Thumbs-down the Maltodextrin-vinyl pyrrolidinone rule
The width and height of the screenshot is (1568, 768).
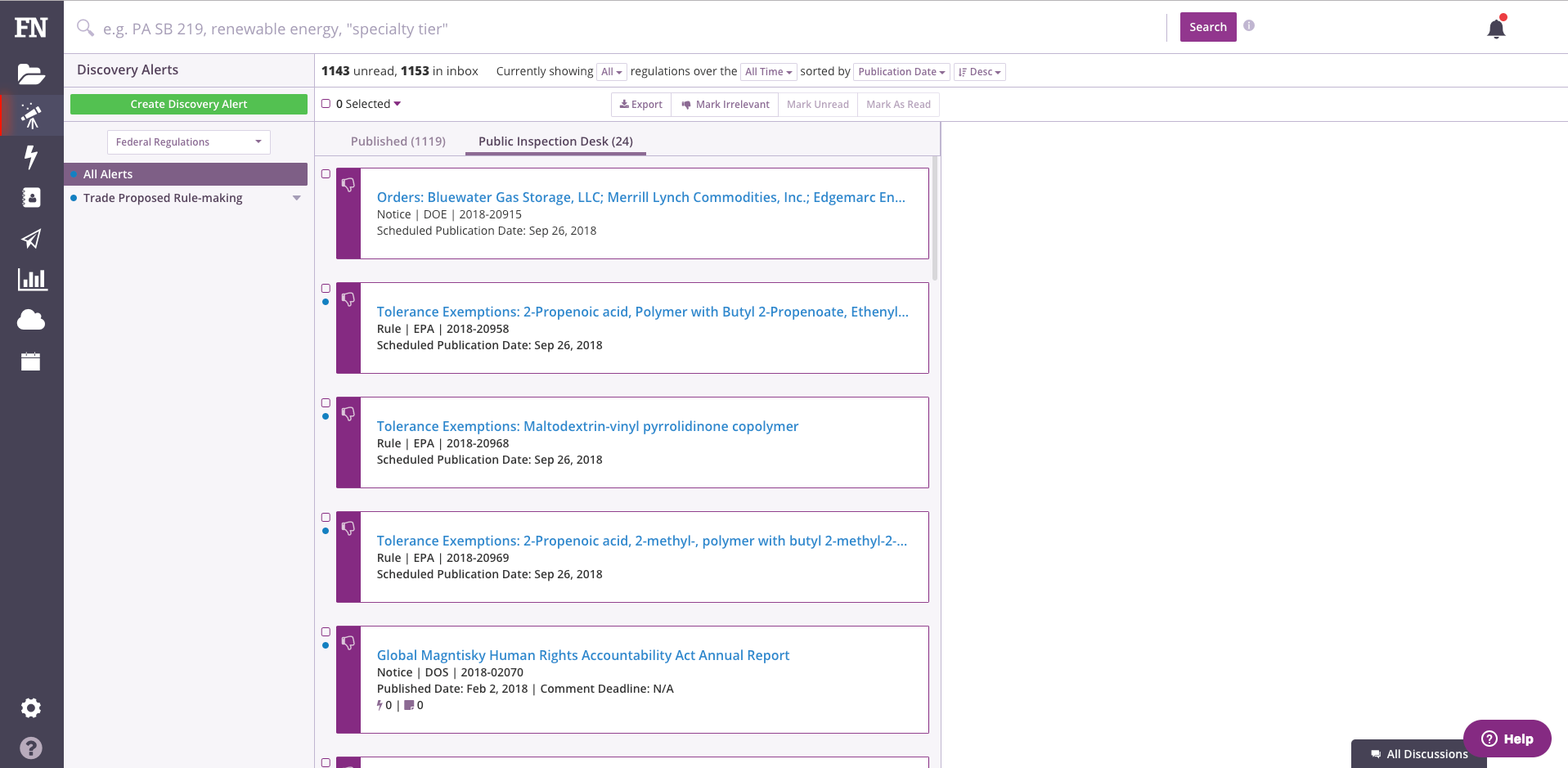click(348, 414)
